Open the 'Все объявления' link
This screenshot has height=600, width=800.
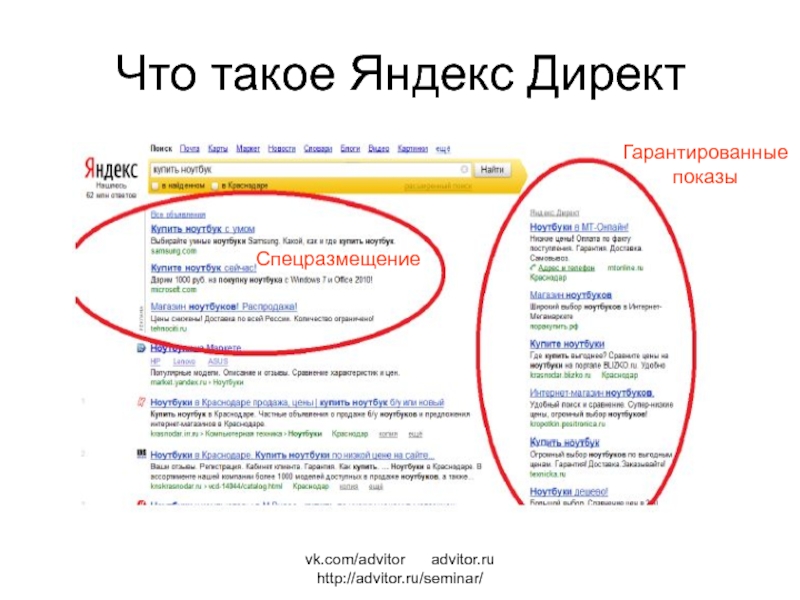tap(178, 215)
